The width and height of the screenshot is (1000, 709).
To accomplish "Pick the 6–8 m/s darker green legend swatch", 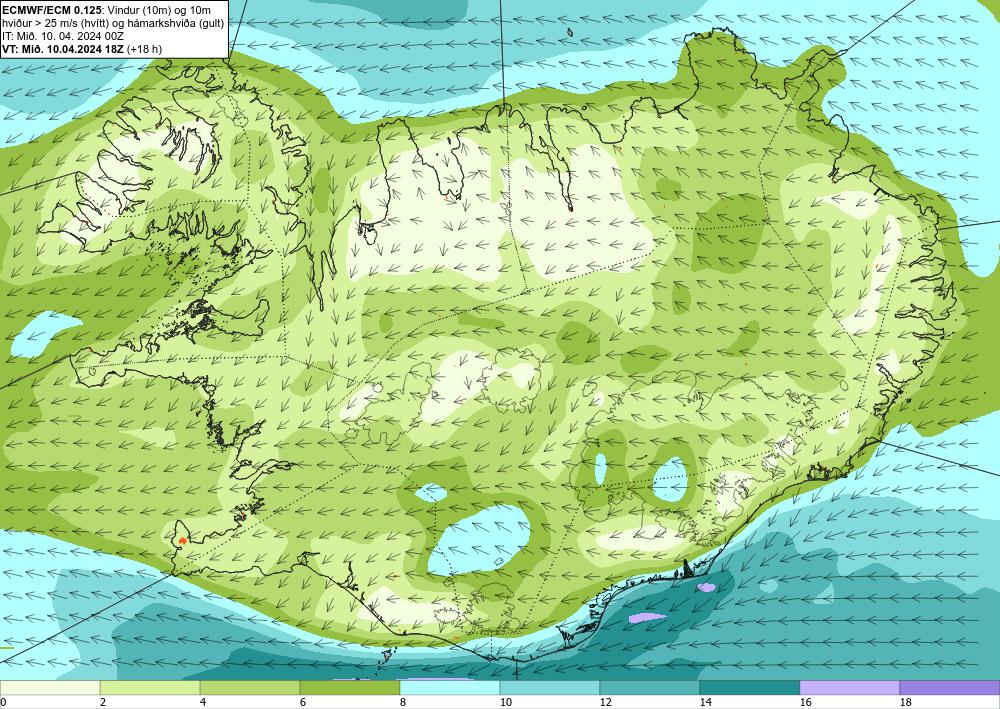I will click(x=349, y=687).
